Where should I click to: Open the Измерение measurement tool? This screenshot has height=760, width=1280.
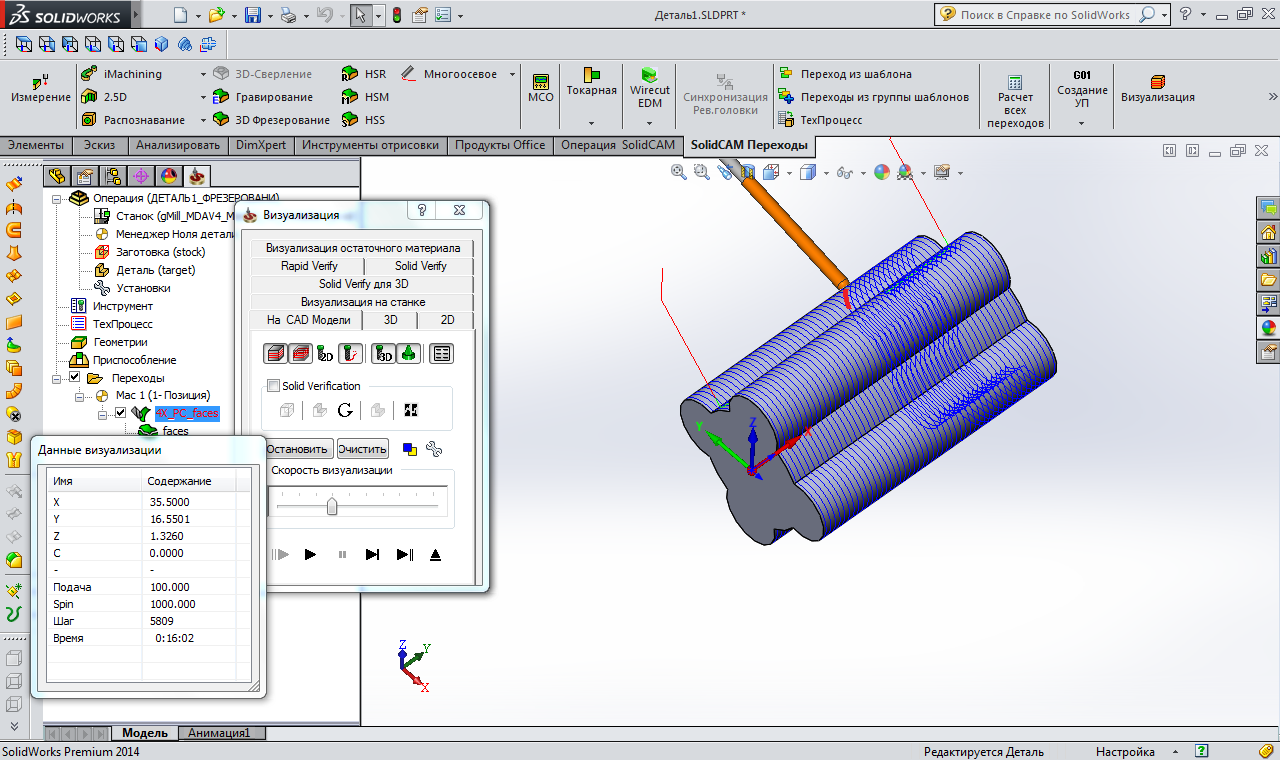pyautogui.click(x=41, y=89)
